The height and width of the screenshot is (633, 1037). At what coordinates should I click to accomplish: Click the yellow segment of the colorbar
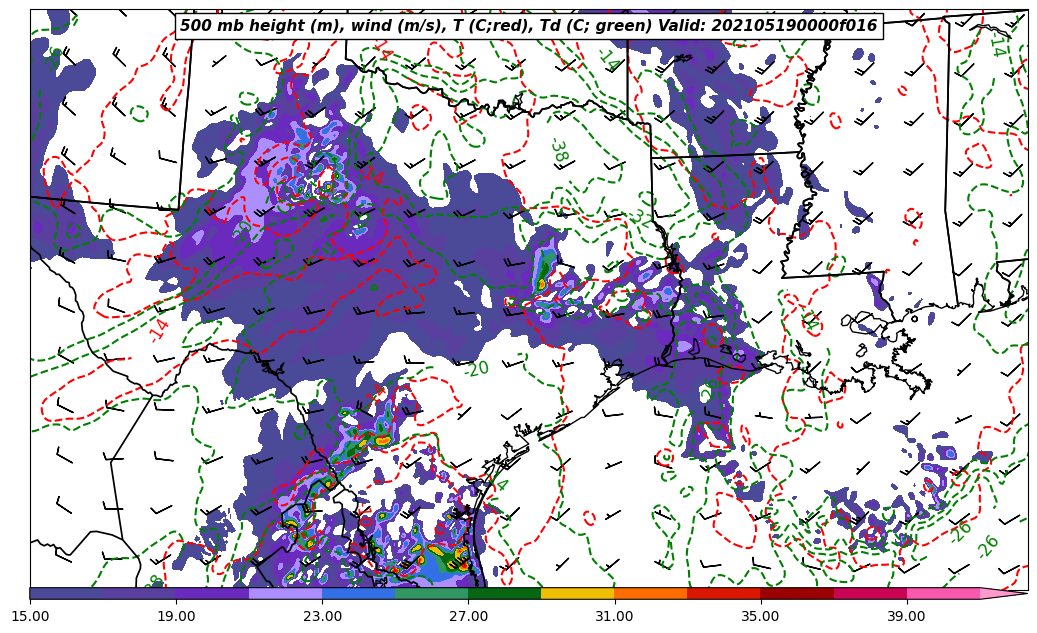click(x=577, y=593)
